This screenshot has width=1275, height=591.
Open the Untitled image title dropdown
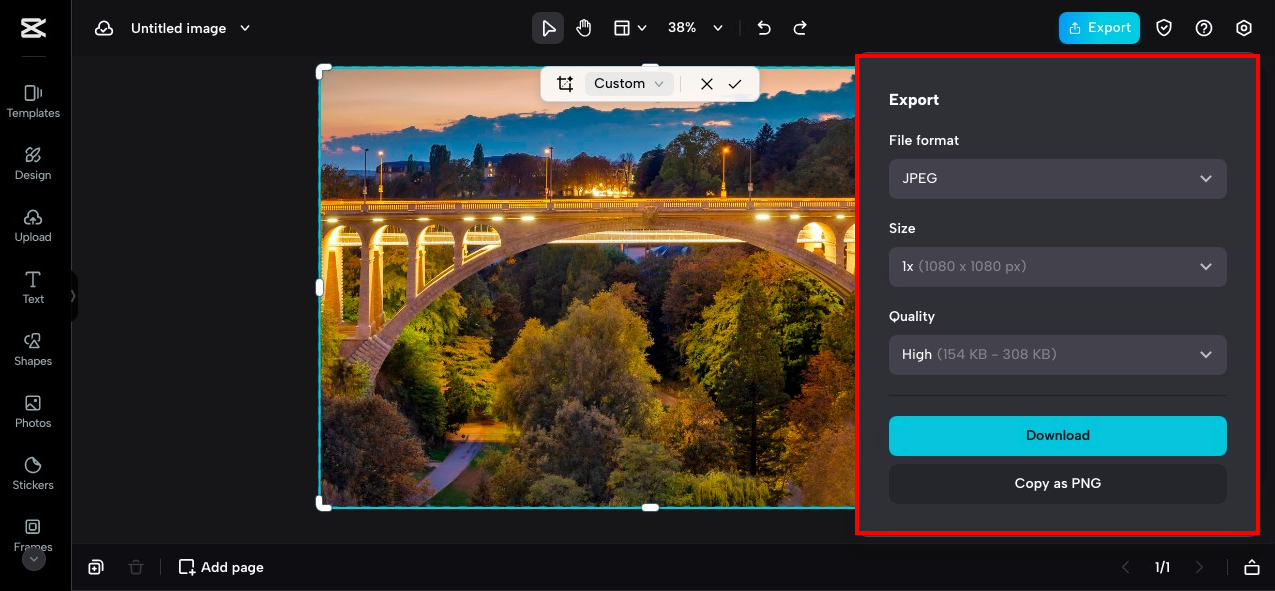click(x=190, y=28)
